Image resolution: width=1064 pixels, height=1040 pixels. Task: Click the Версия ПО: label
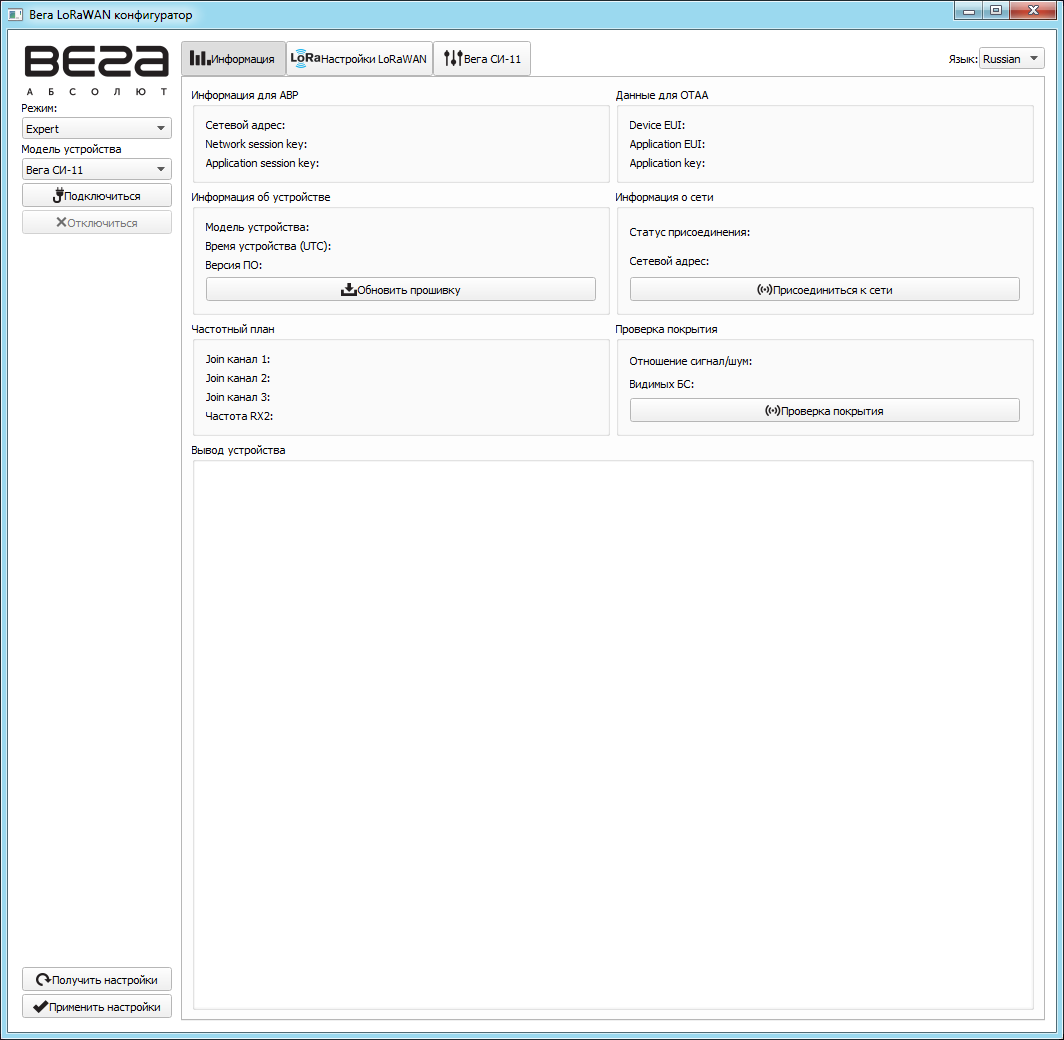[x=233, y=265]
